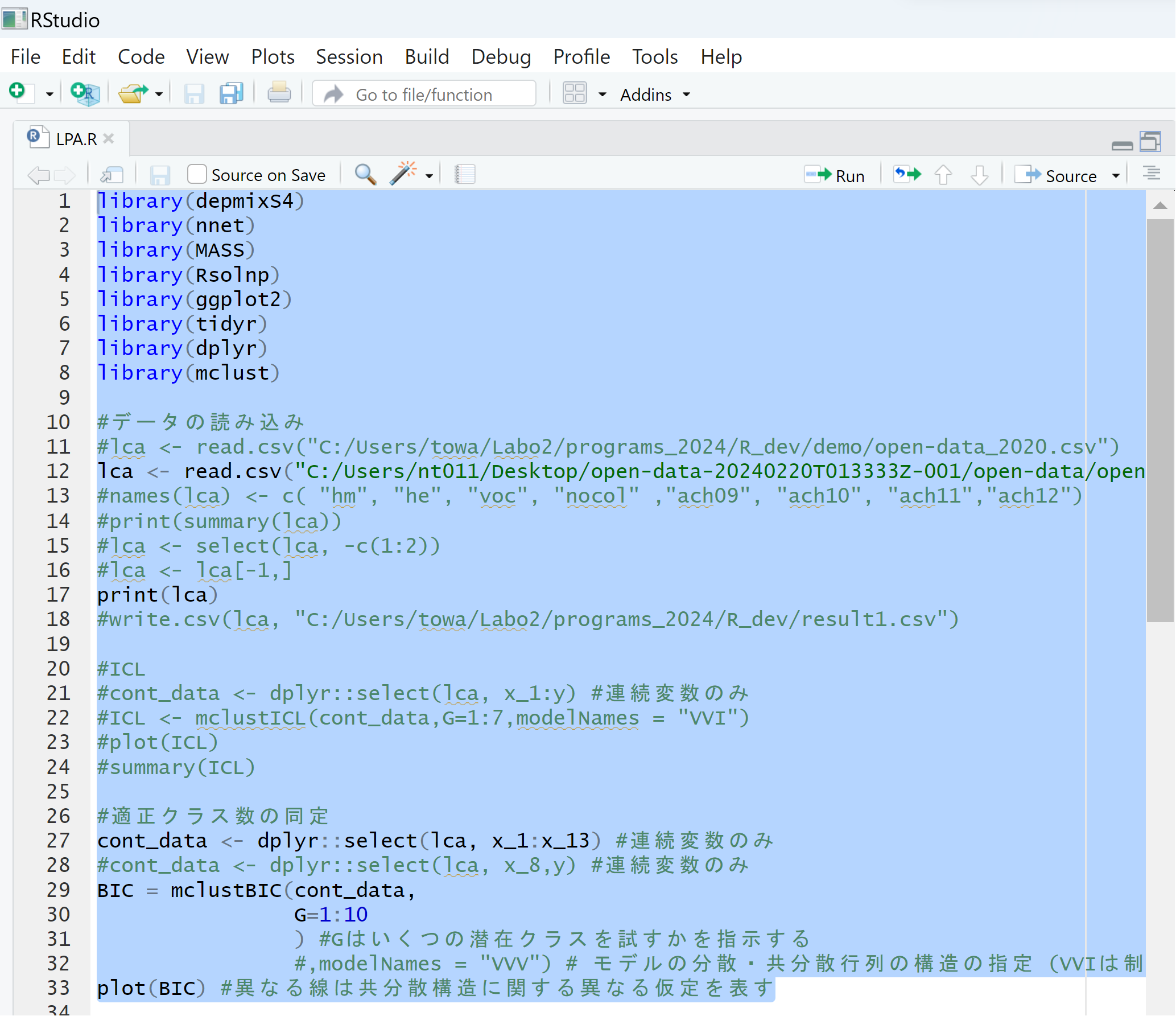Viewport: 1176px width, 1016px height.
Task: Switch to the LPA.R tab
Action: [76, 139]
